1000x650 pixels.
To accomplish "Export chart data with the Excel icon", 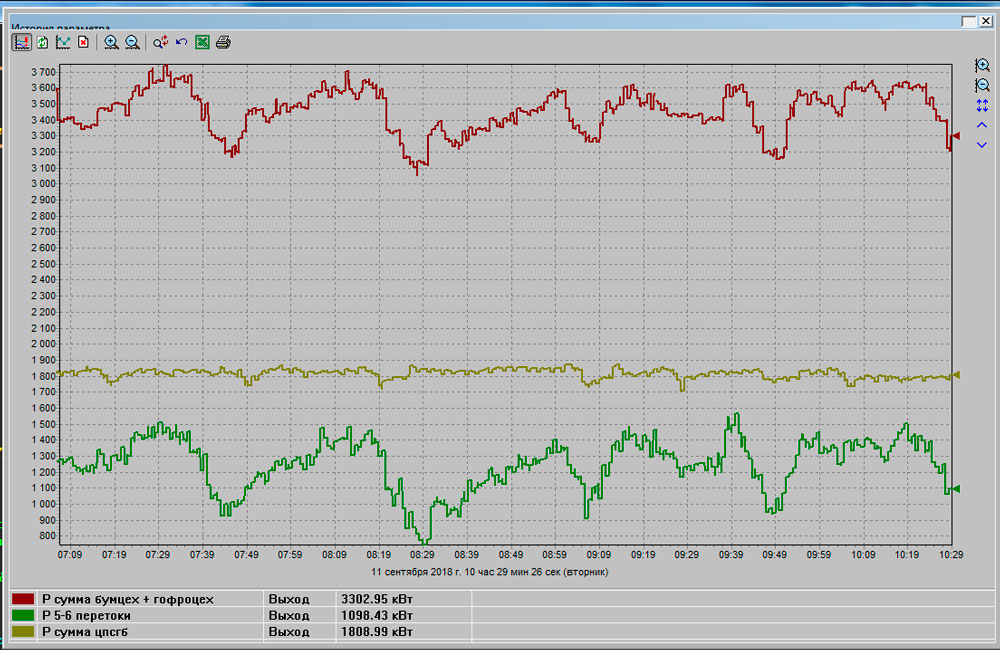I will 202,42.
